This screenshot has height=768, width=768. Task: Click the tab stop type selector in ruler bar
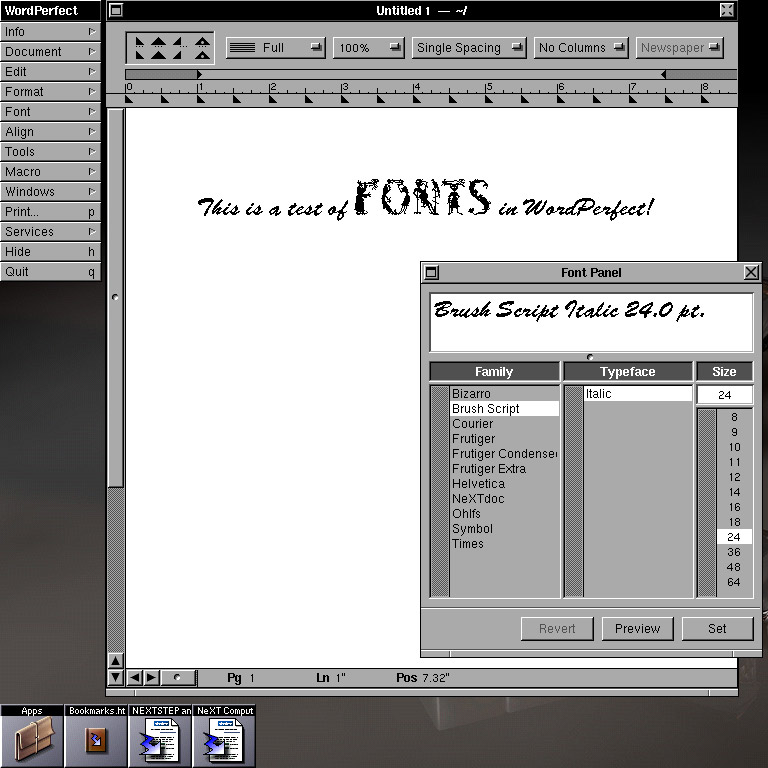169,47
